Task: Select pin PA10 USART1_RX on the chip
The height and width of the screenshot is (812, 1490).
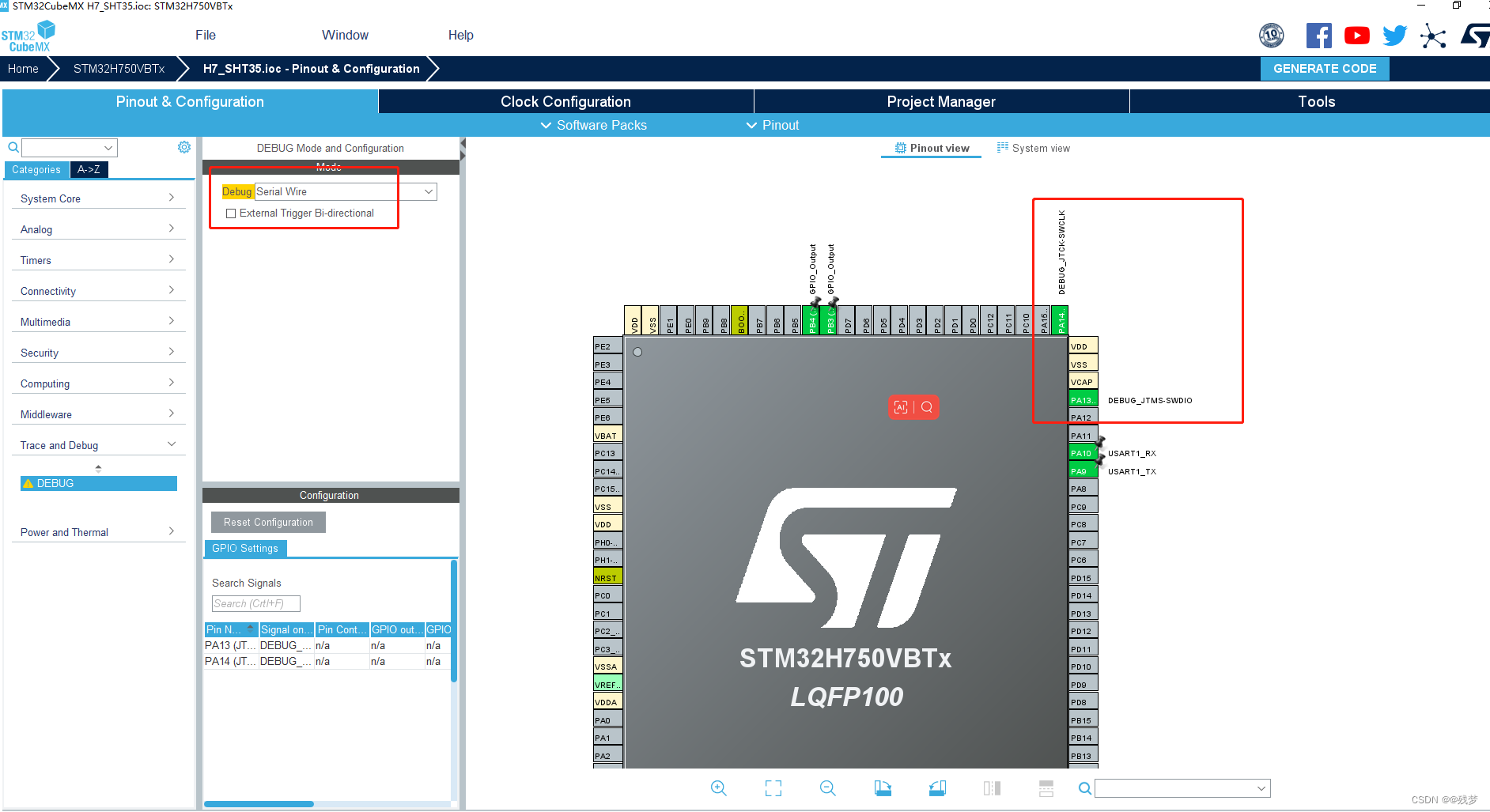Action: (x=1083, y=453)
